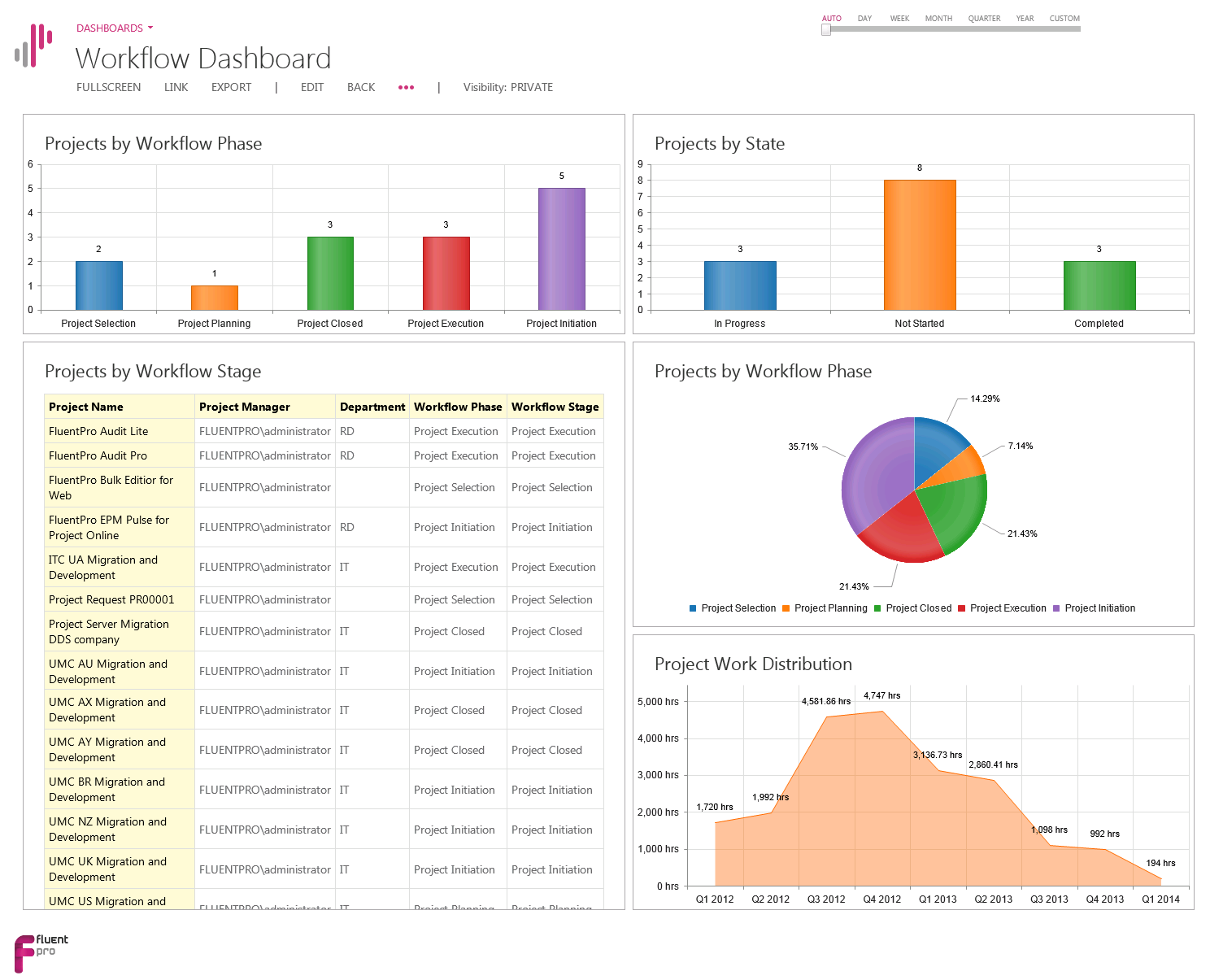
Task: Switch to the QUARTER view
Action: 984,18
